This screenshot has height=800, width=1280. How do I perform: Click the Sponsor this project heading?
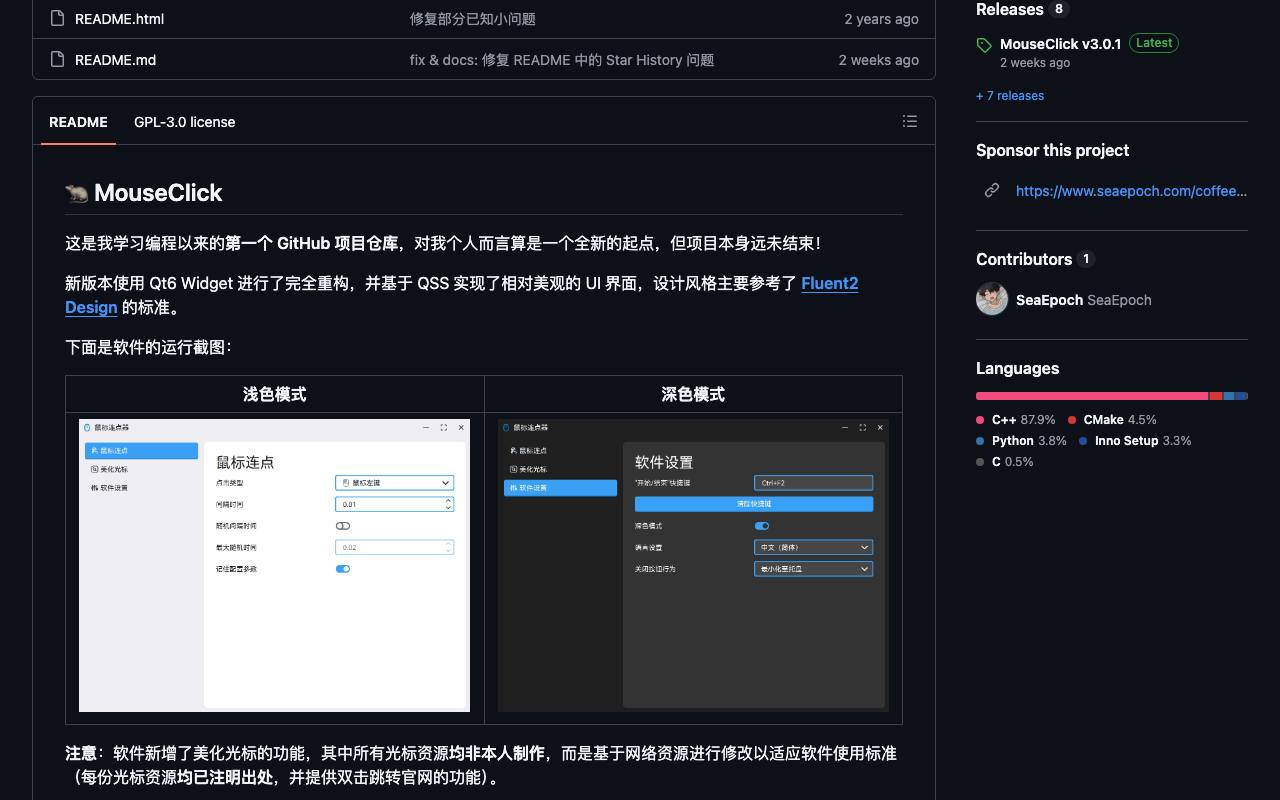1052,150
